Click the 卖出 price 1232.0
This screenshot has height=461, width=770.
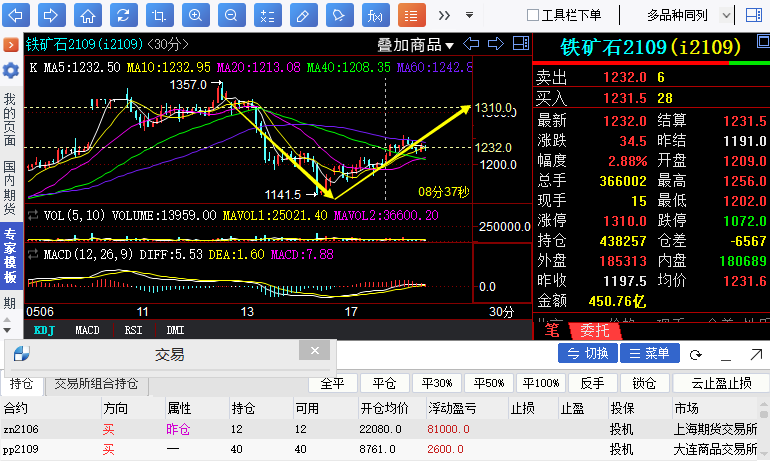coord(625,78)
